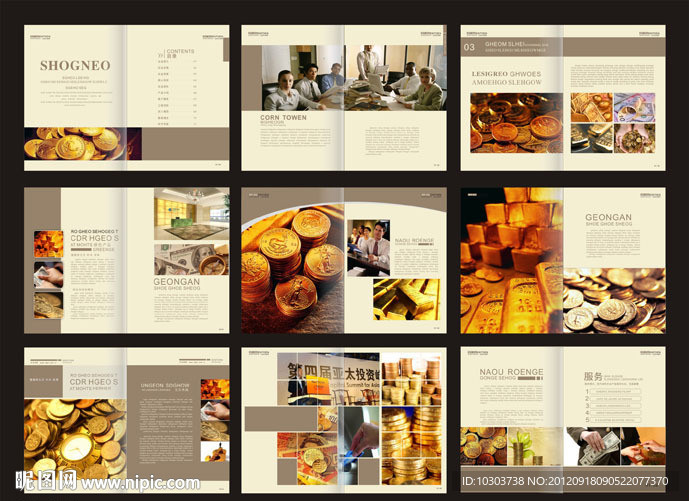Select the large stacked gold ingots photo
Viewport: 689px width, 501px height.
[x=512, y=261]
